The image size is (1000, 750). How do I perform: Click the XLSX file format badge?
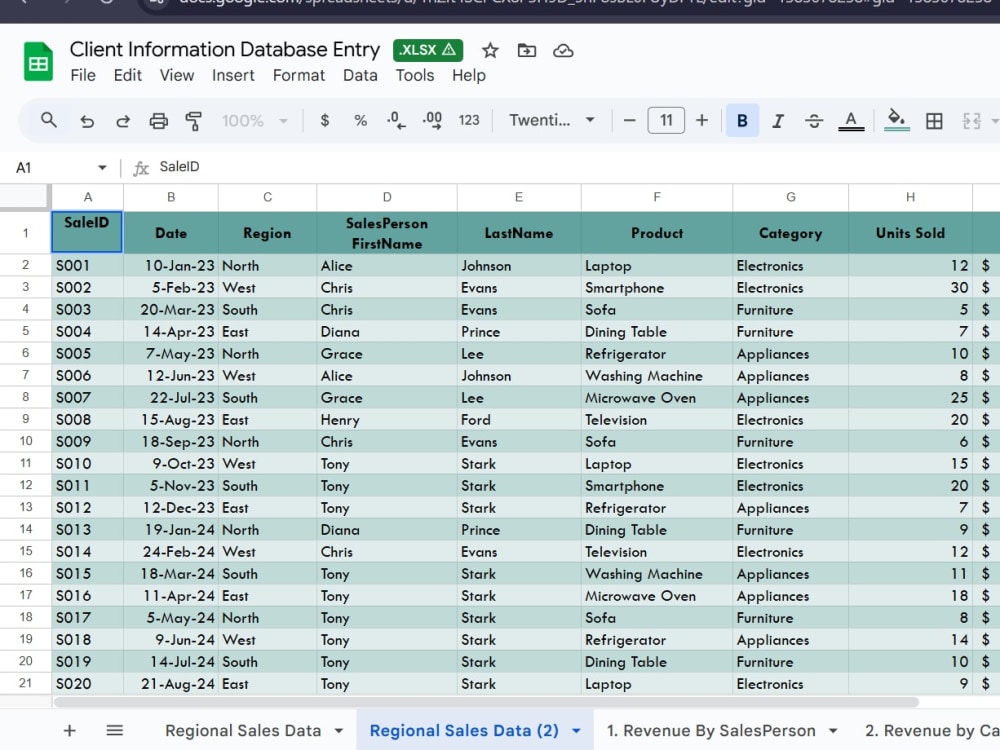(x=427, y=50)
